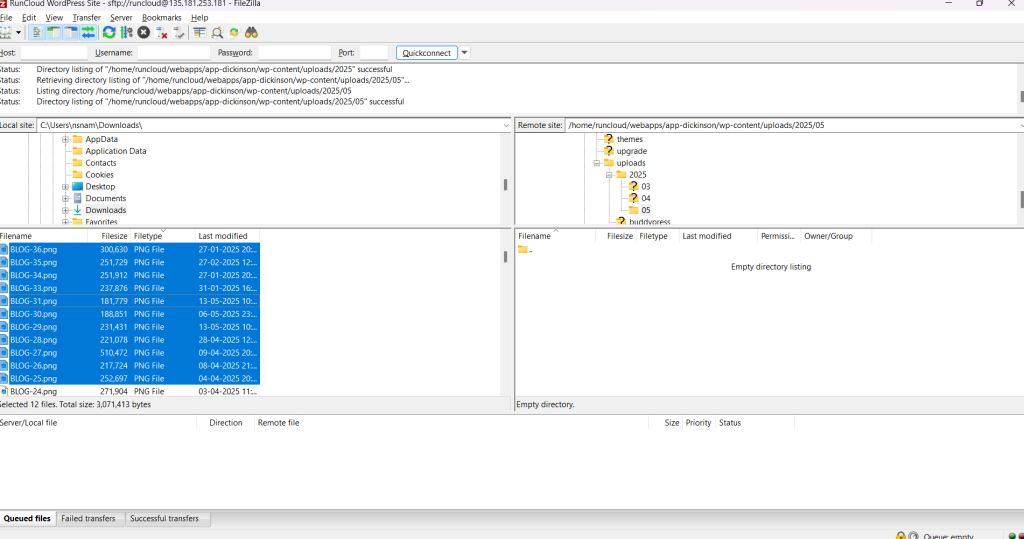Toggle directory comparison icon
The width and height of the screenshot is (1024, 539).
(217, 33)
